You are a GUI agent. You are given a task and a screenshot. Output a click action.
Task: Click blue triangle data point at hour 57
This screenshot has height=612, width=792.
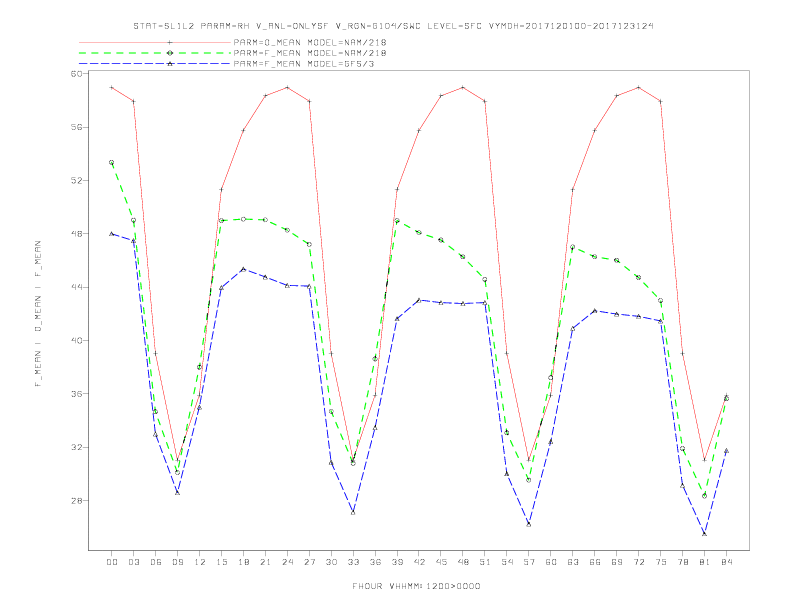click(529, 524)
